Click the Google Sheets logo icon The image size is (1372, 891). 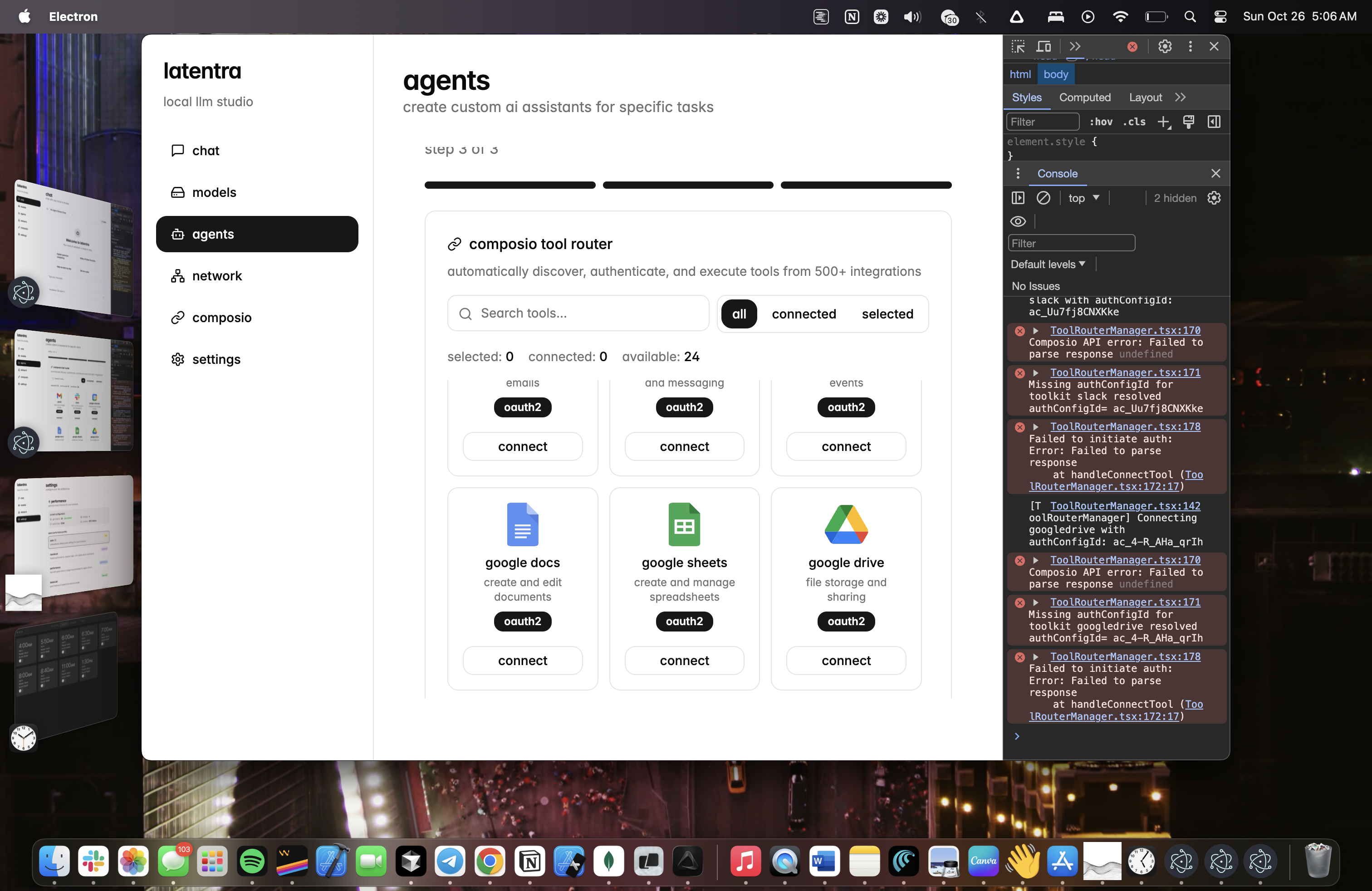[684, 524]
